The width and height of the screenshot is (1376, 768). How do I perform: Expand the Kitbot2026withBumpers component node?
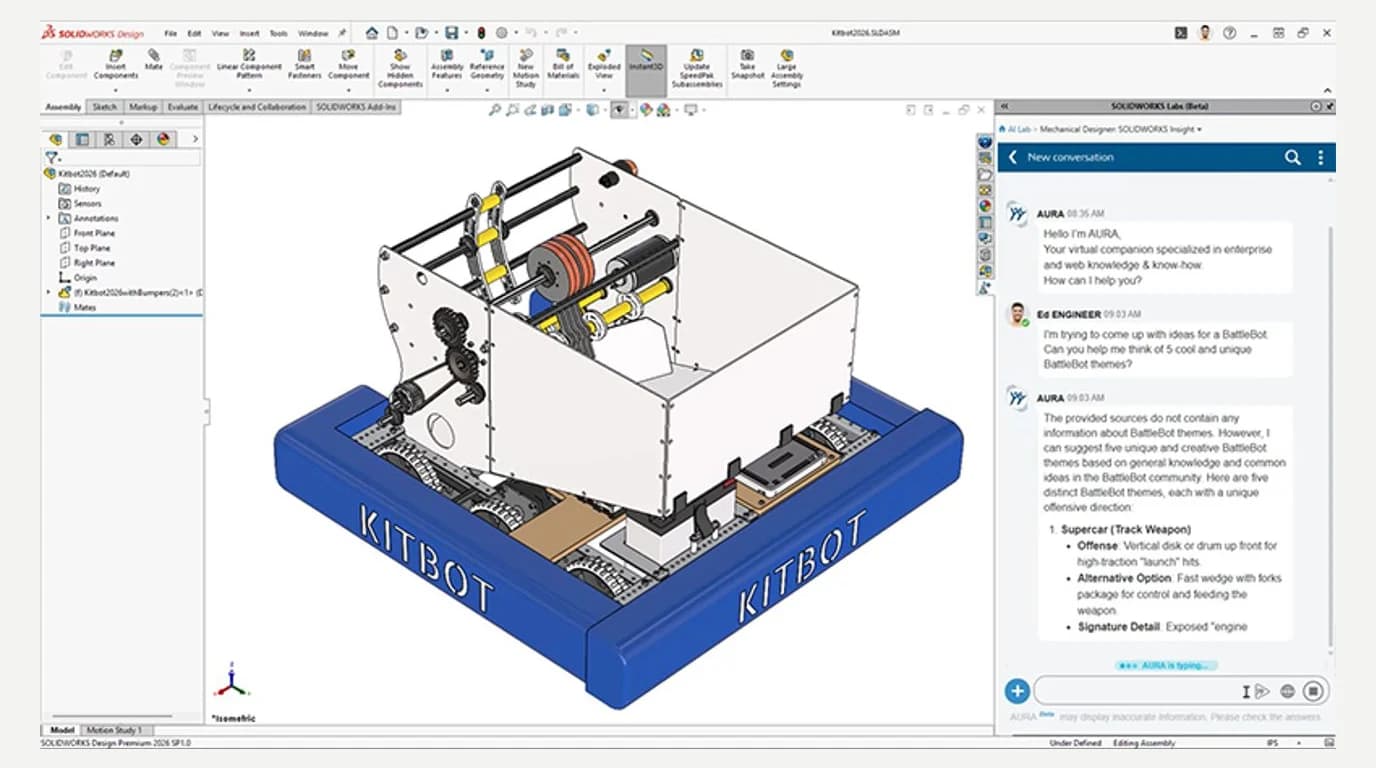coord(48,292)
